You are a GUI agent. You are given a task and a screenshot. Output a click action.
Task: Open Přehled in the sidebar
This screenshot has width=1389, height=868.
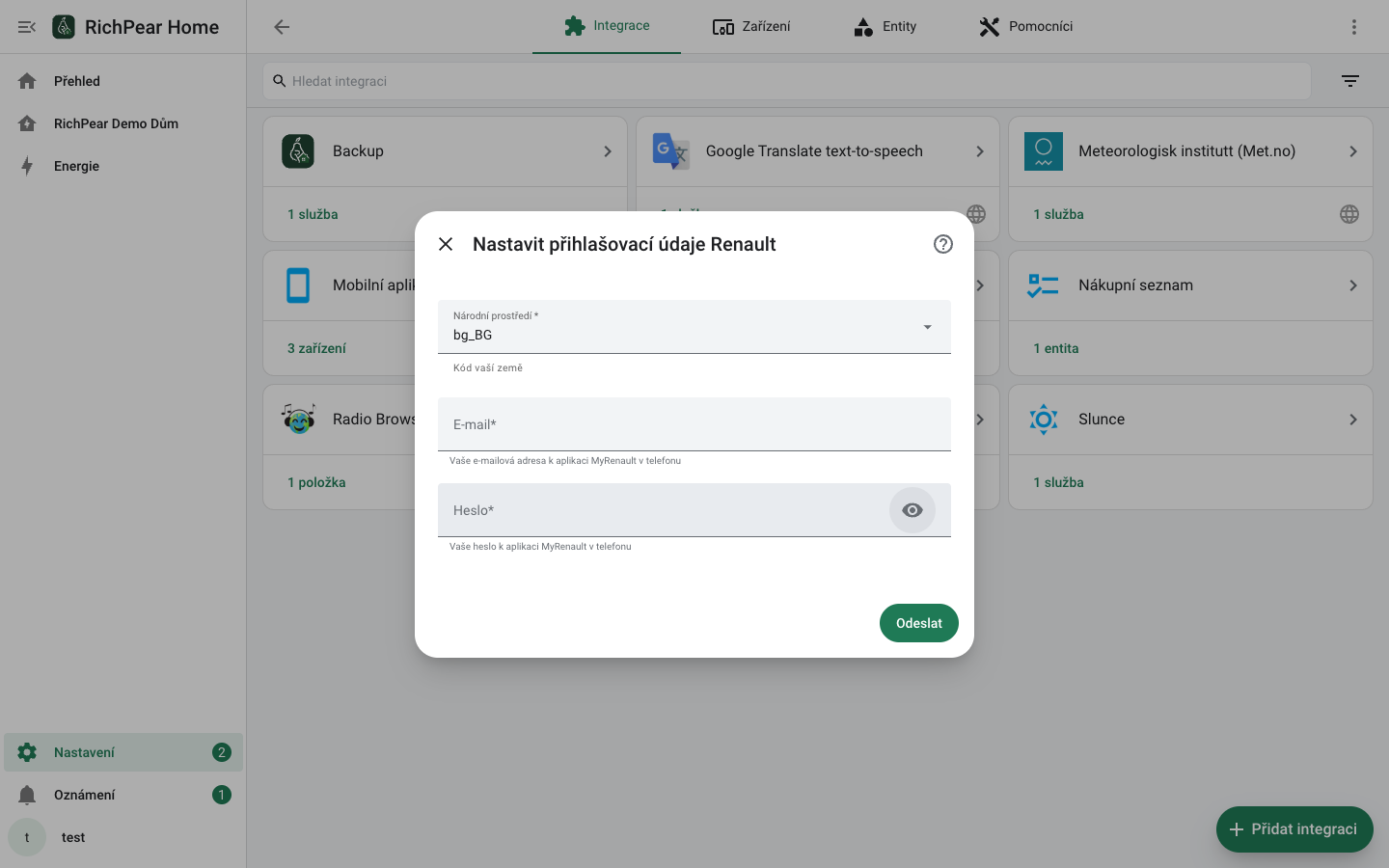123,81
